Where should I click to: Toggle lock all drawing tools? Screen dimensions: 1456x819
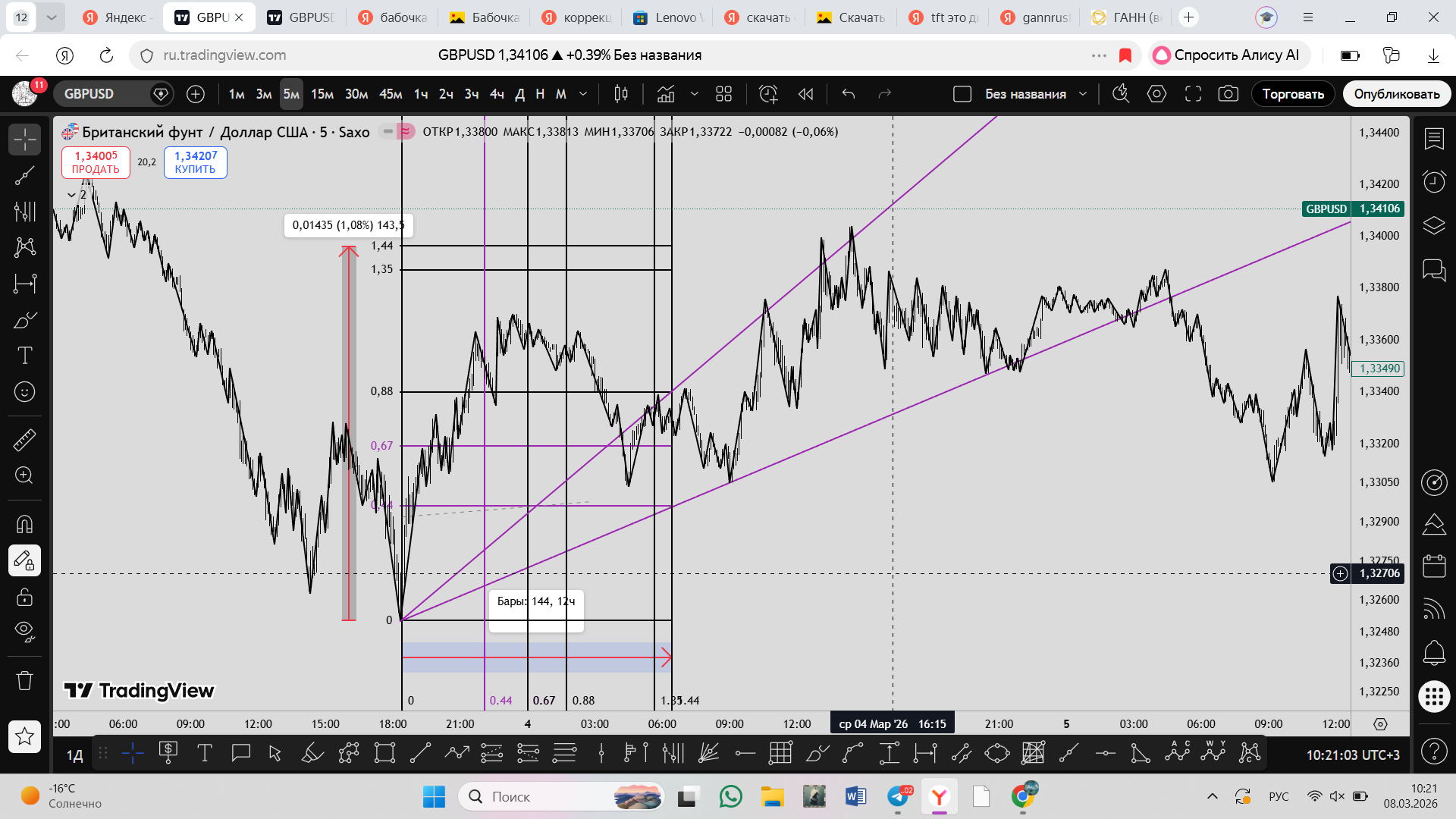pos(24,598)
